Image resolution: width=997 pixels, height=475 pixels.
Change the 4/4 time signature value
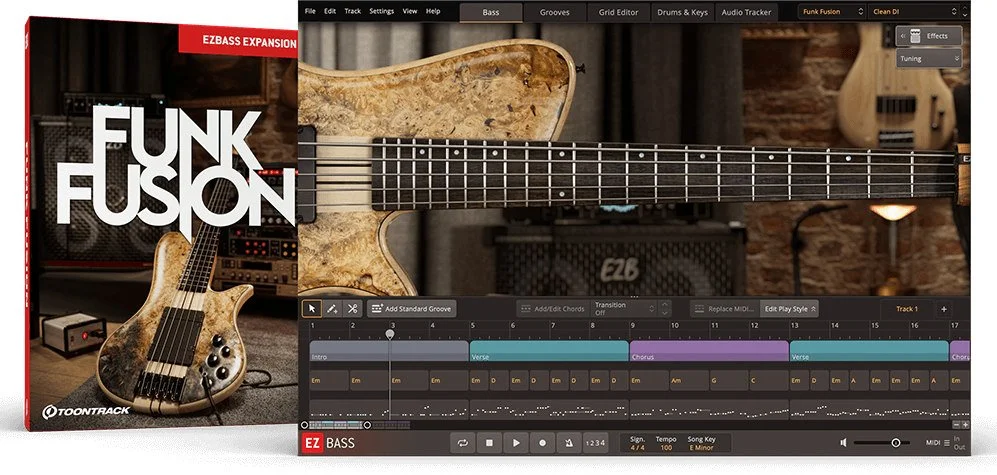[x=637, y=448]
